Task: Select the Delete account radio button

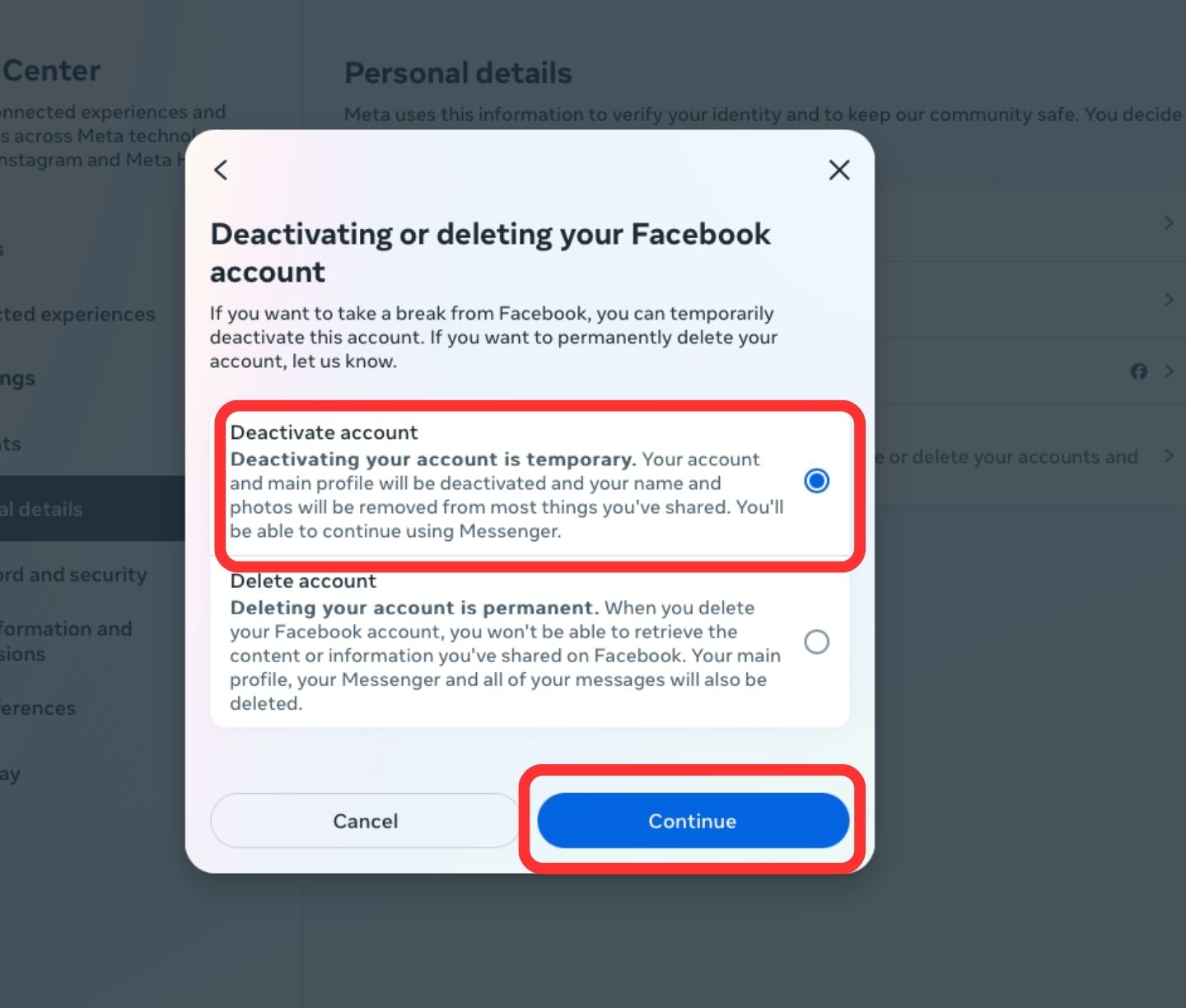Action: pyautogui.click(x=816, y=642)
